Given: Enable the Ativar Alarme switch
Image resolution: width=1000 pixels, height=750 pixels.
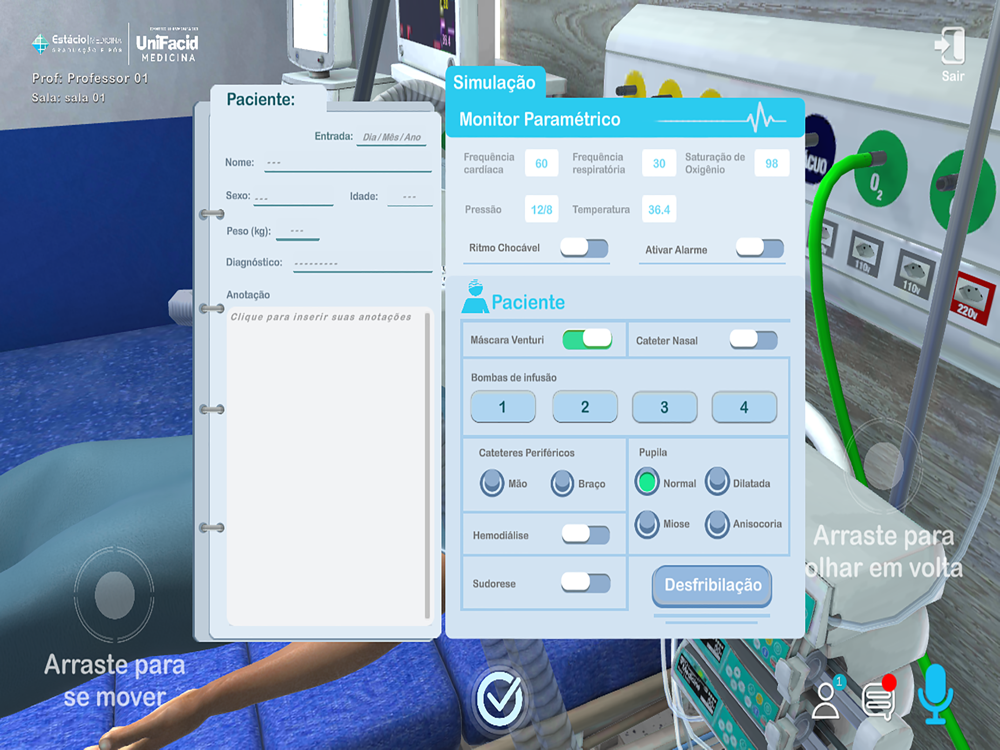Looking at the screenshot, I should click(x=760, y=248).
